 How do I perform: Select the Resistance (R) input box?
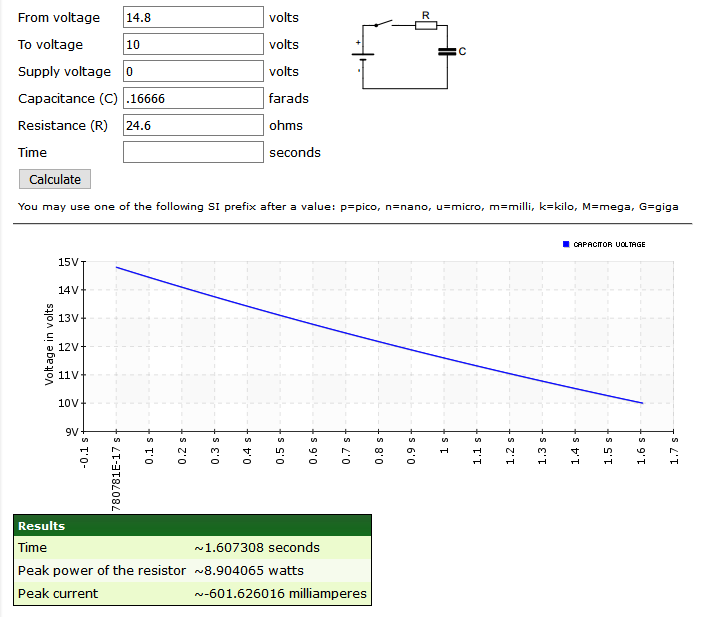tap(192, 126)
